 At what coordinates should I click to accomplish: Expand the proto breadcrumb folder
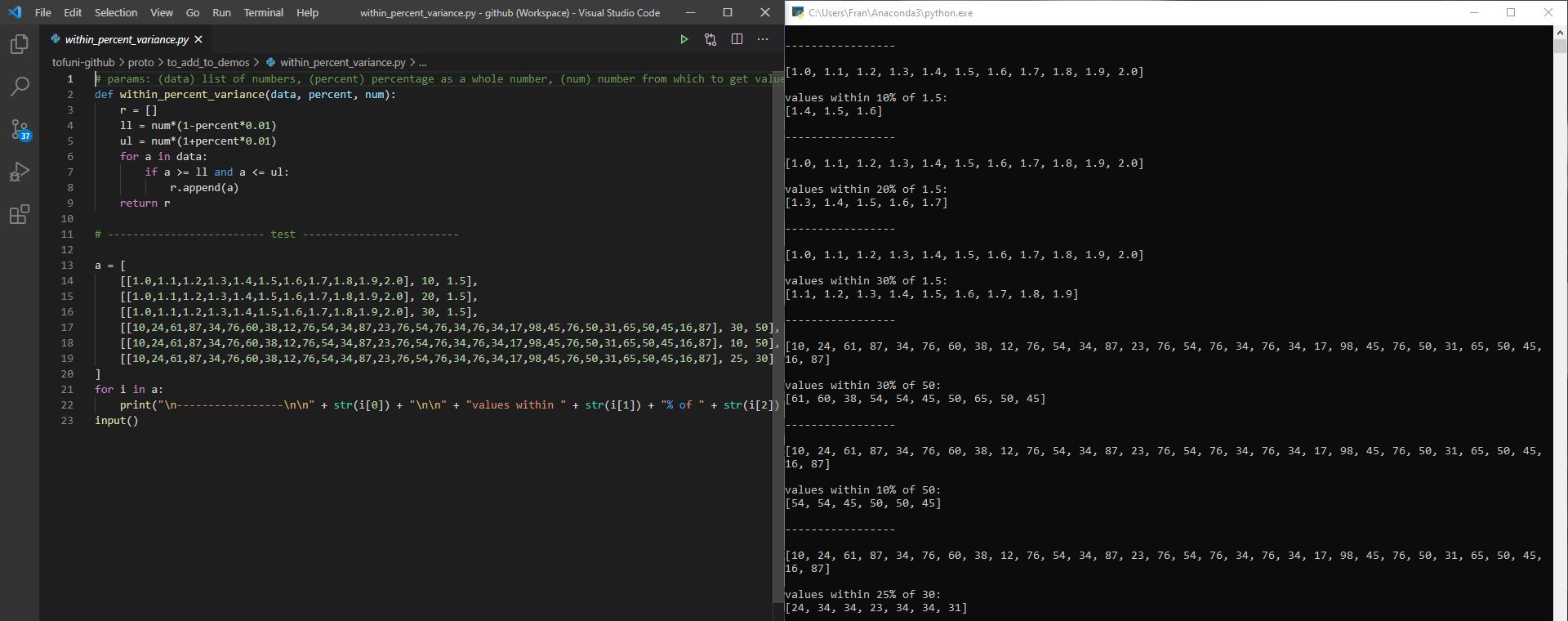click(x=140, y=62)
